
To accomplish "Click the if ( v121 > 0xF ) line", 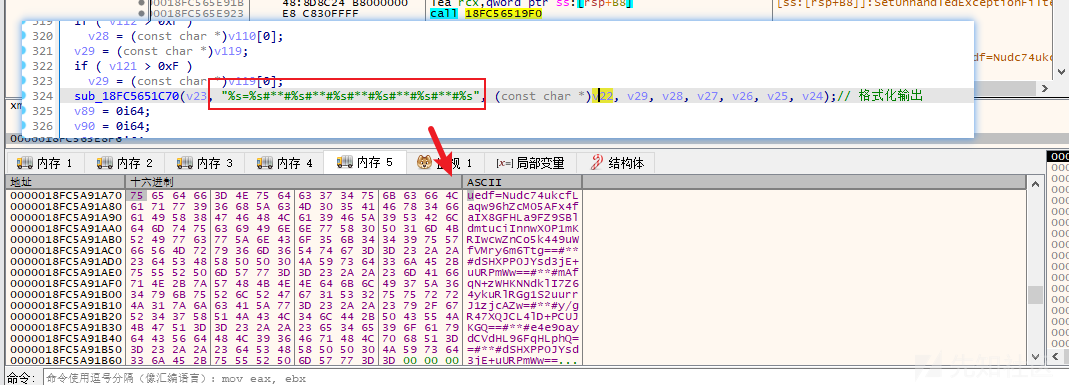I will pos(133,66).
